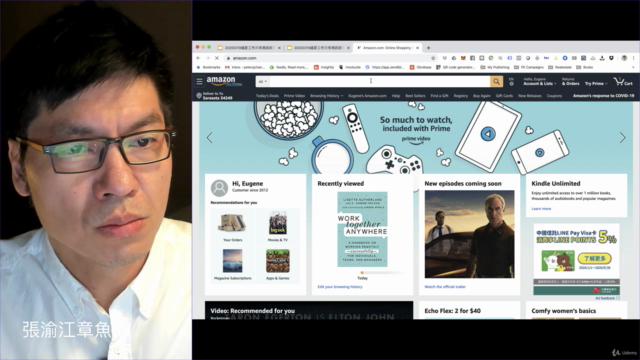Viewport: 640px width, 360px height.
Task: Expand the Try Prime dropdown
Action: (x=596, y=83)
